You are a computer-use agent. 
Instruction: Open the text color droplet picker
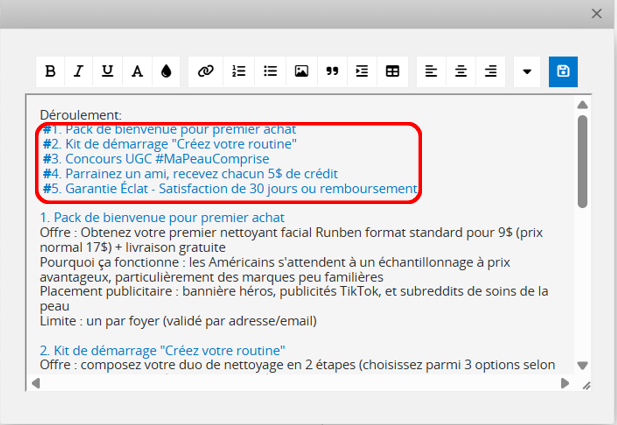tap(165, 71)
